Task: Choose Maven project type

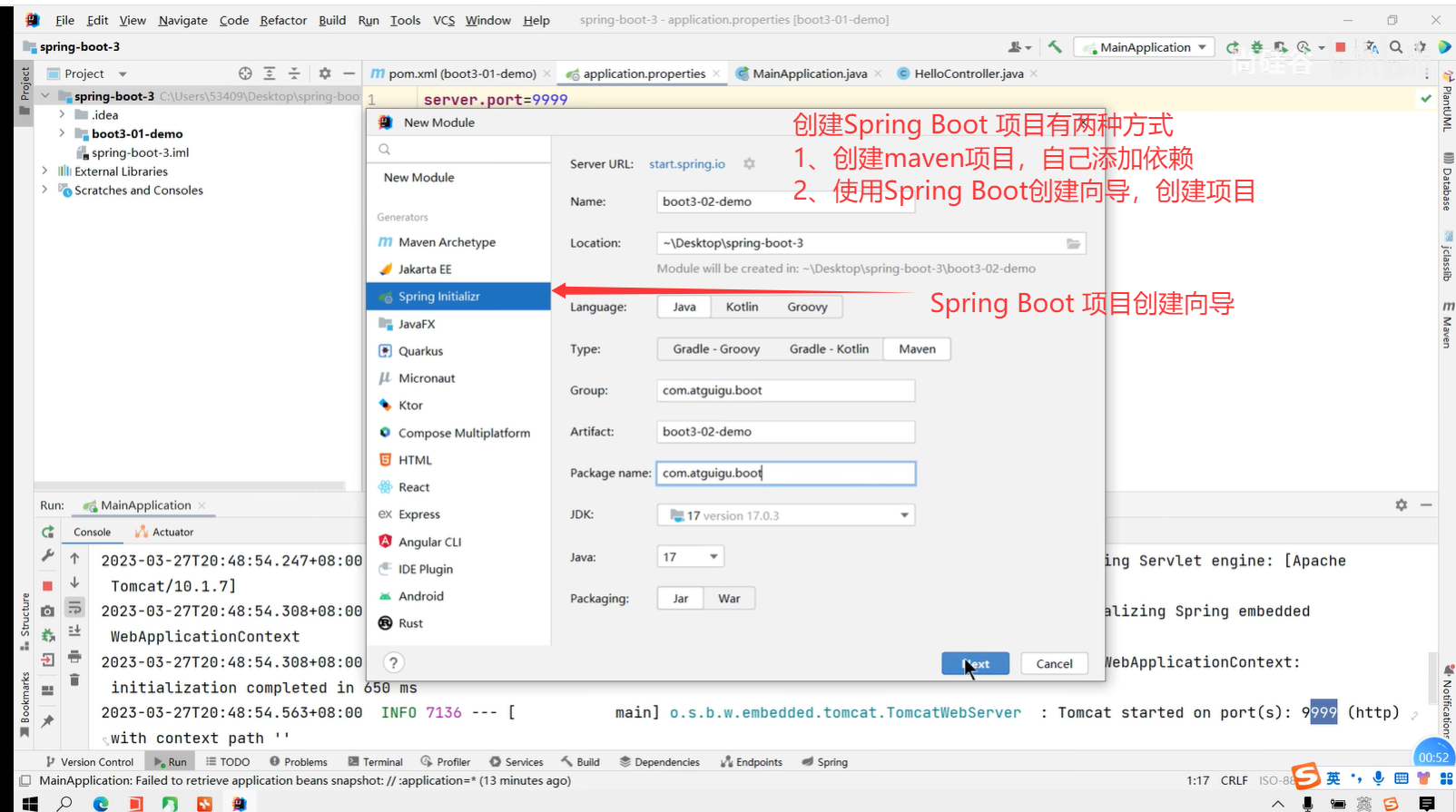Action: [917, 348]
